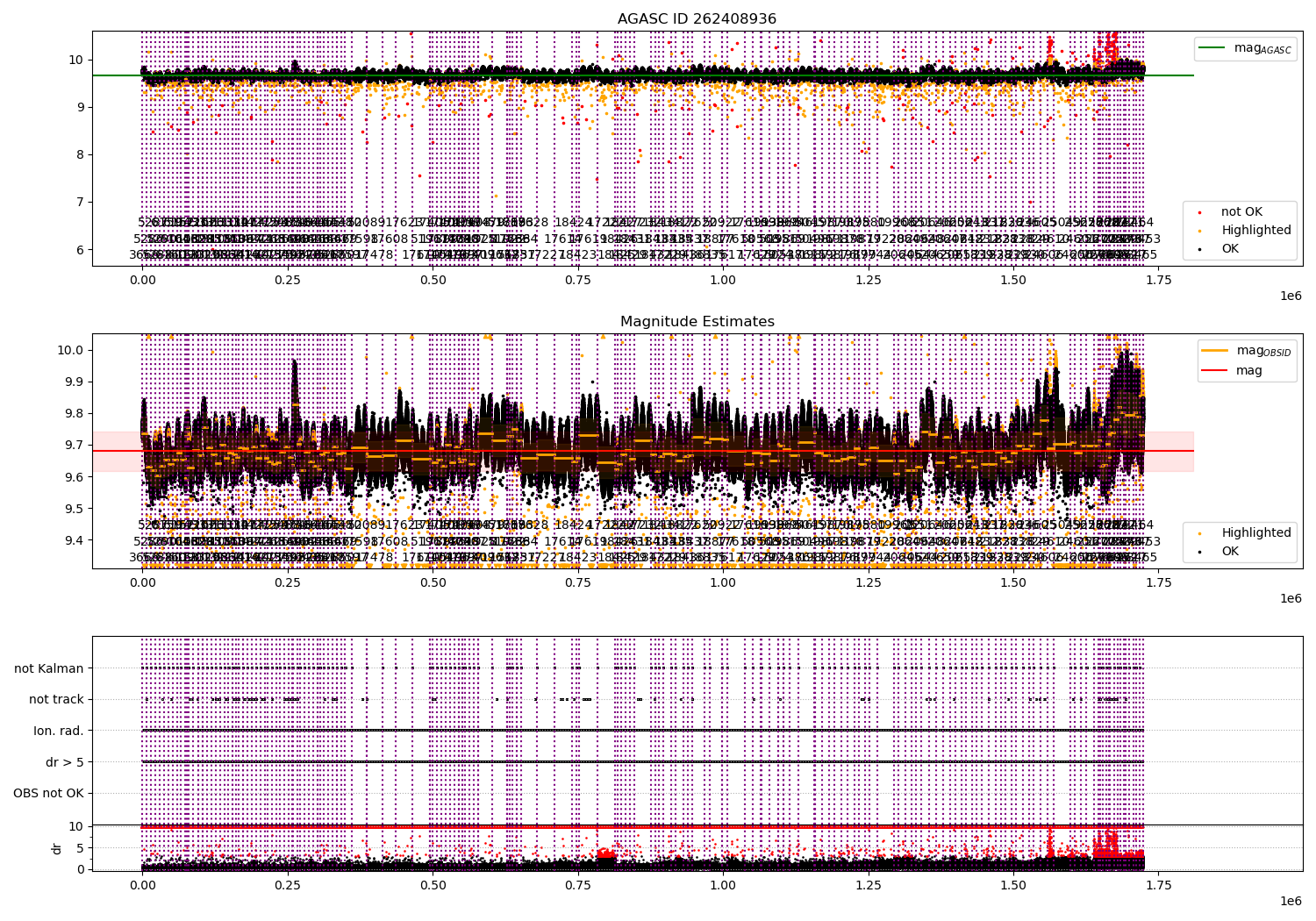The height and width of the screenshot is (921, 1316).
Task: Click the 10 y-axis tick on top plot
Action: coord(77,60)
